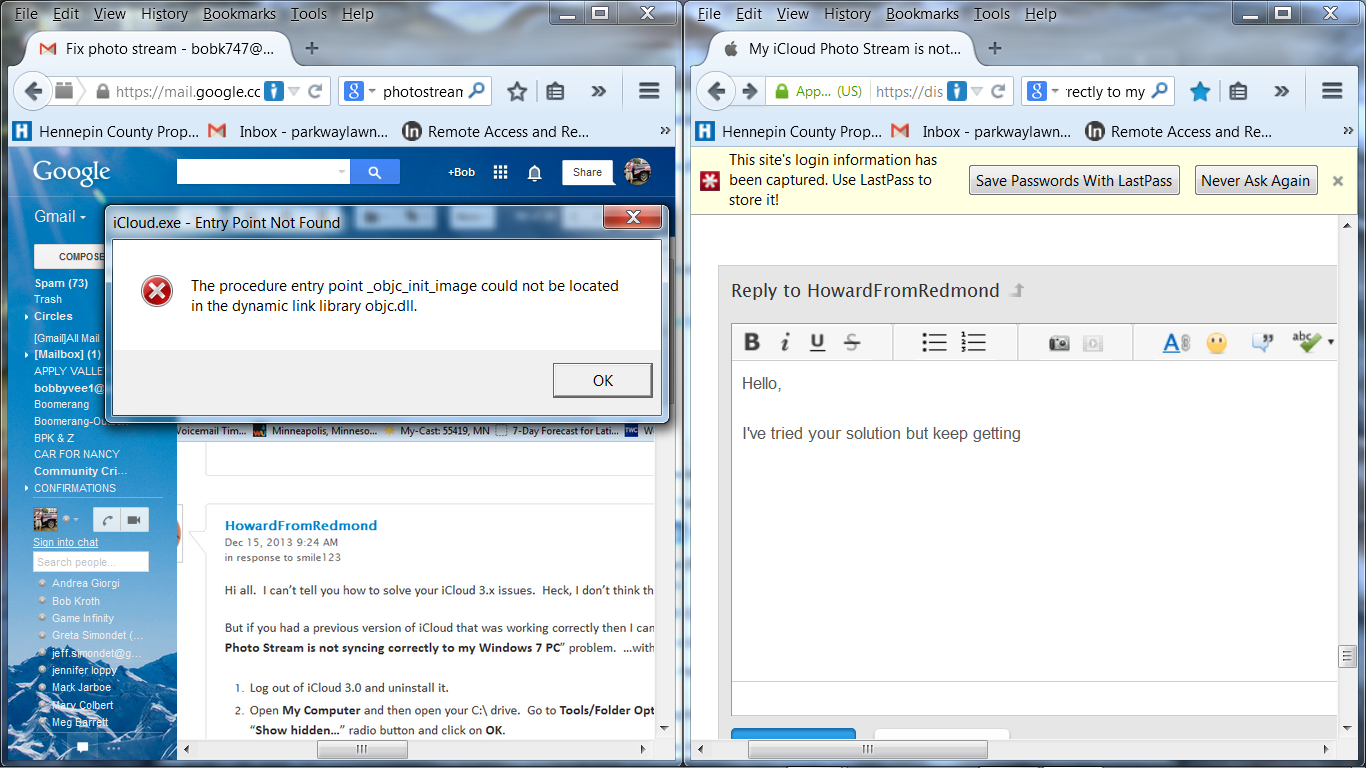Open the Spam (73) folder in Gmail

[61, 283]
